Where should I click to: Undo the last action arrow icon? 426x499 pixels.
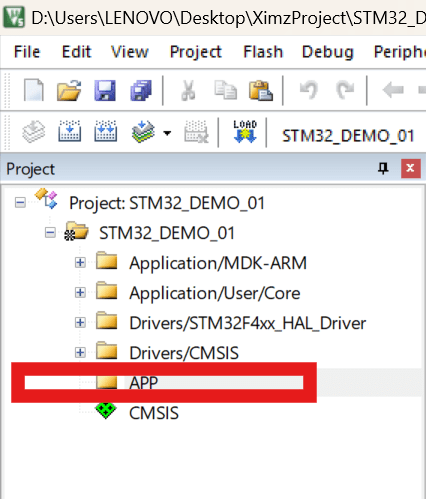click(x=309, y=90)
